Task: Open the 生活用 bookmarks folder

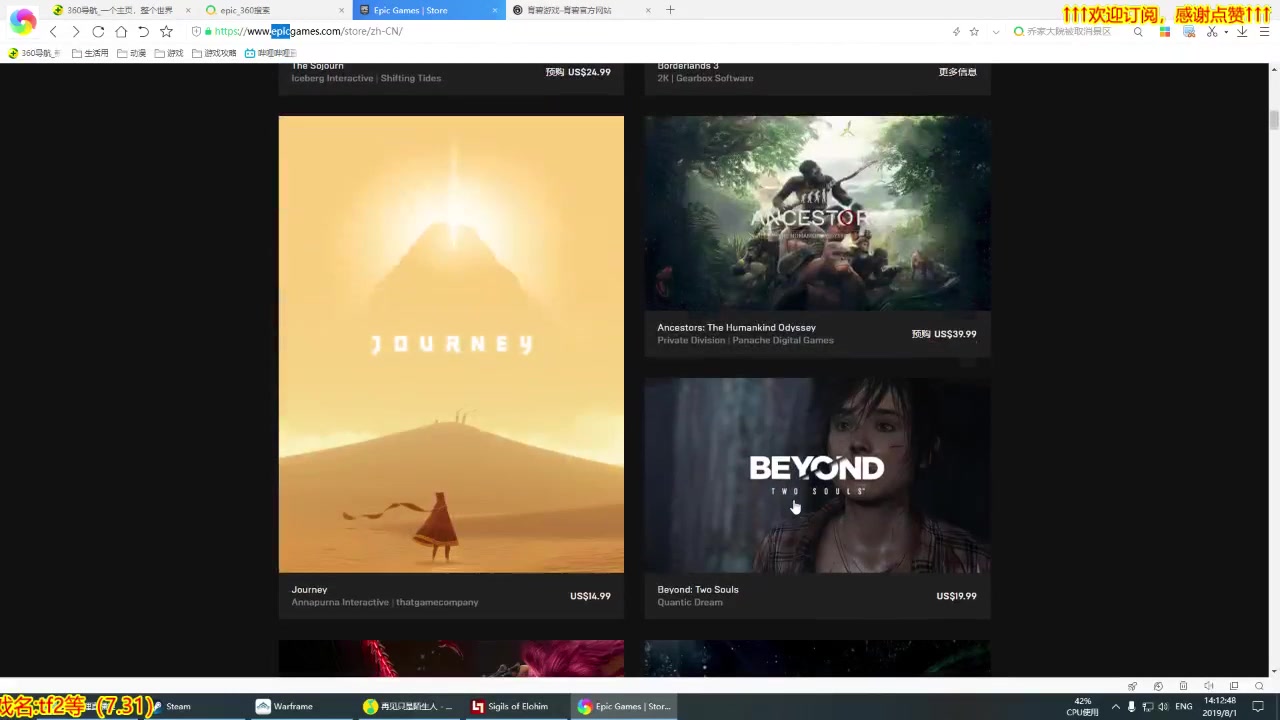Action: coord(90,53)
